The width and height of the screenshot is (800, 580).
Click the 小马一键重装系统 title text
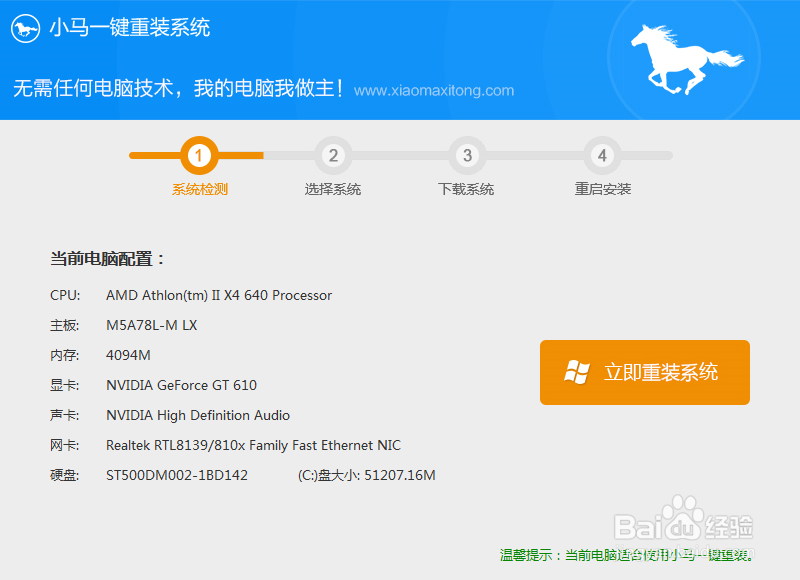point(130,28)
